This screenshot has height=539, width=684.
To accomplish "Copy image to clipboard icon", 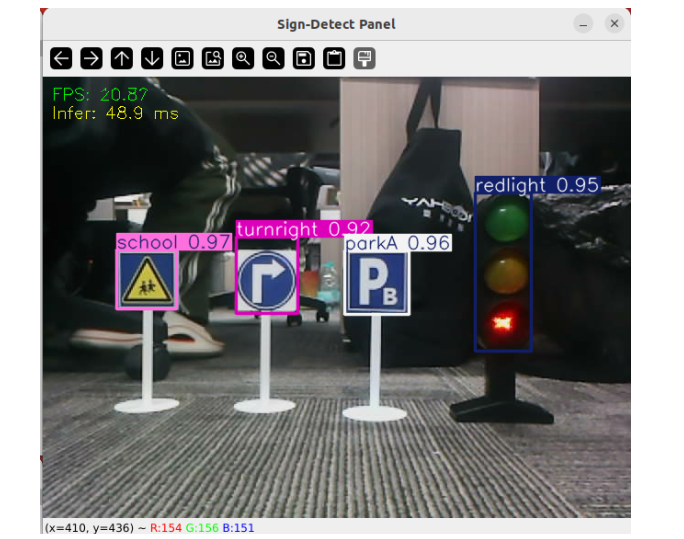I will tap(334, 58).
